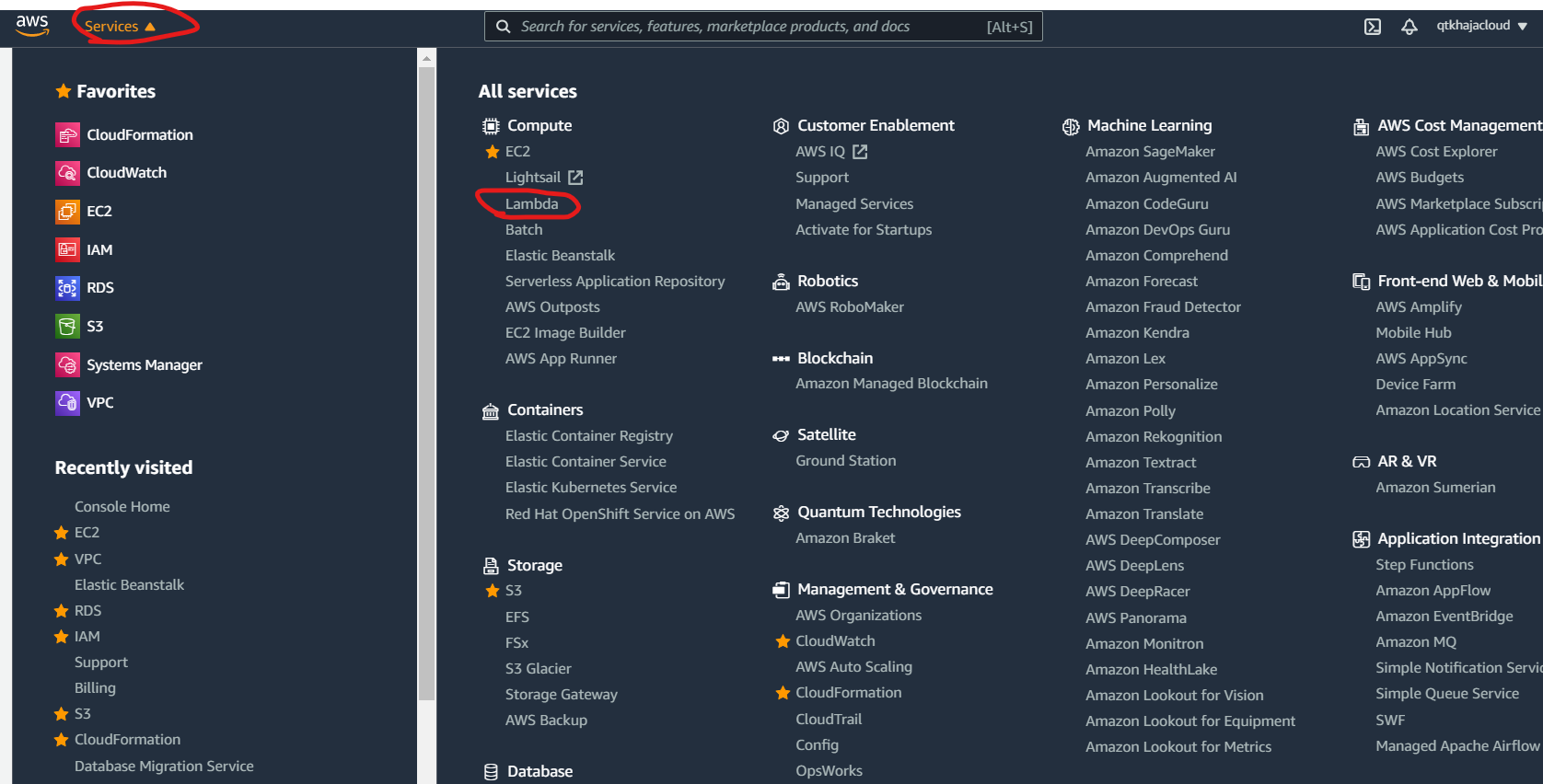Viewport: 1543px width, 784px height.
Task: Click the red IAM icon in Favorites
Action: pos(67,249)
